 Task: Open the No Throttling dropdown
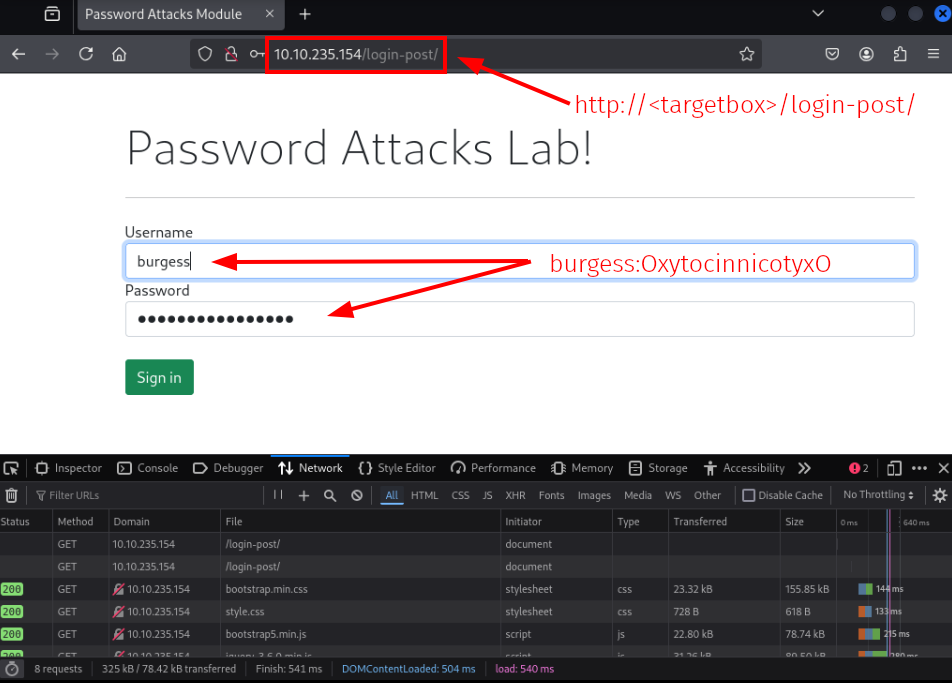coord(878,495)
